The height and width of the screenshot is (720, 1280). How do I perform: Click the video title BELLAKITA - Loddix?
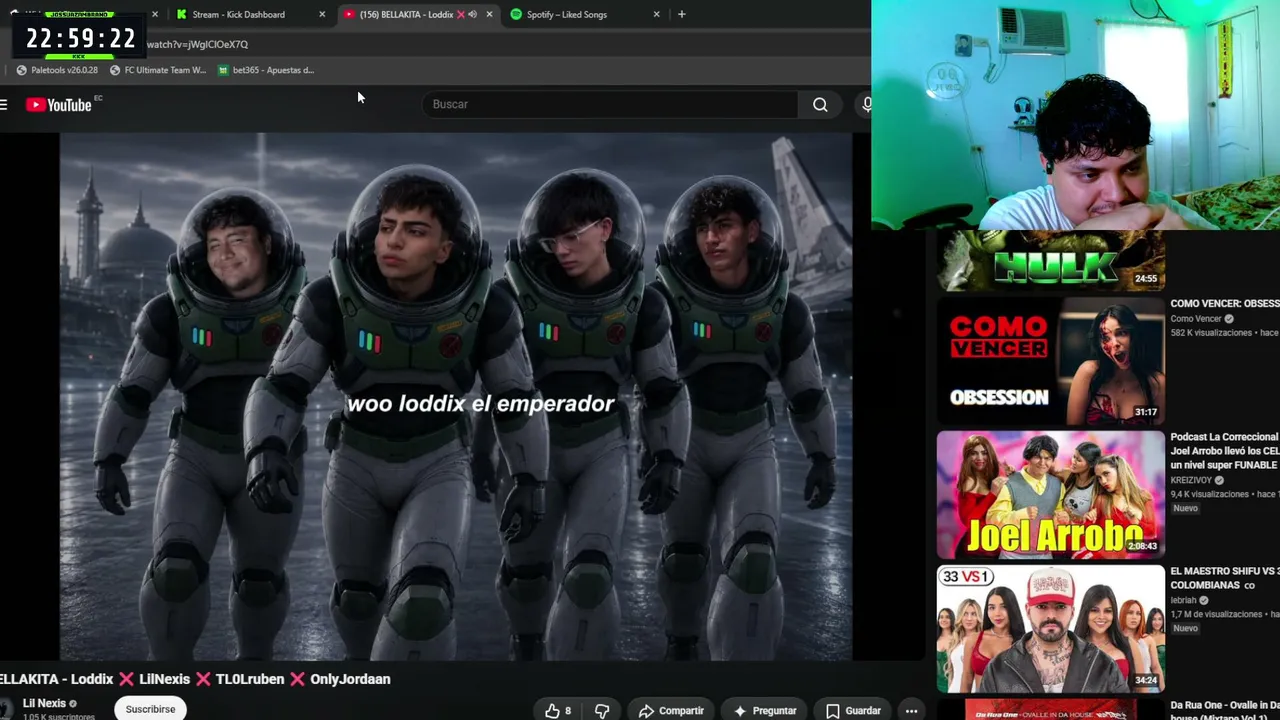195,679
